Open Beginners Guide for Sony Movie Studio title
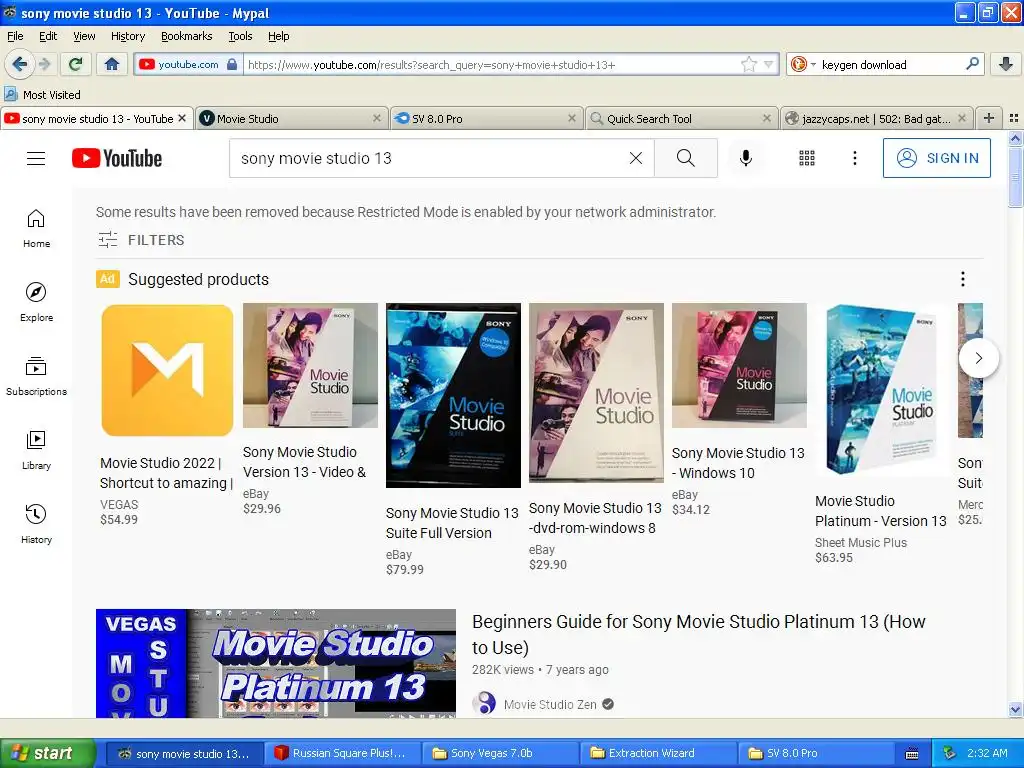Image resolution: width=1024 pixels, height=768 pixels. tap(699, 634)
